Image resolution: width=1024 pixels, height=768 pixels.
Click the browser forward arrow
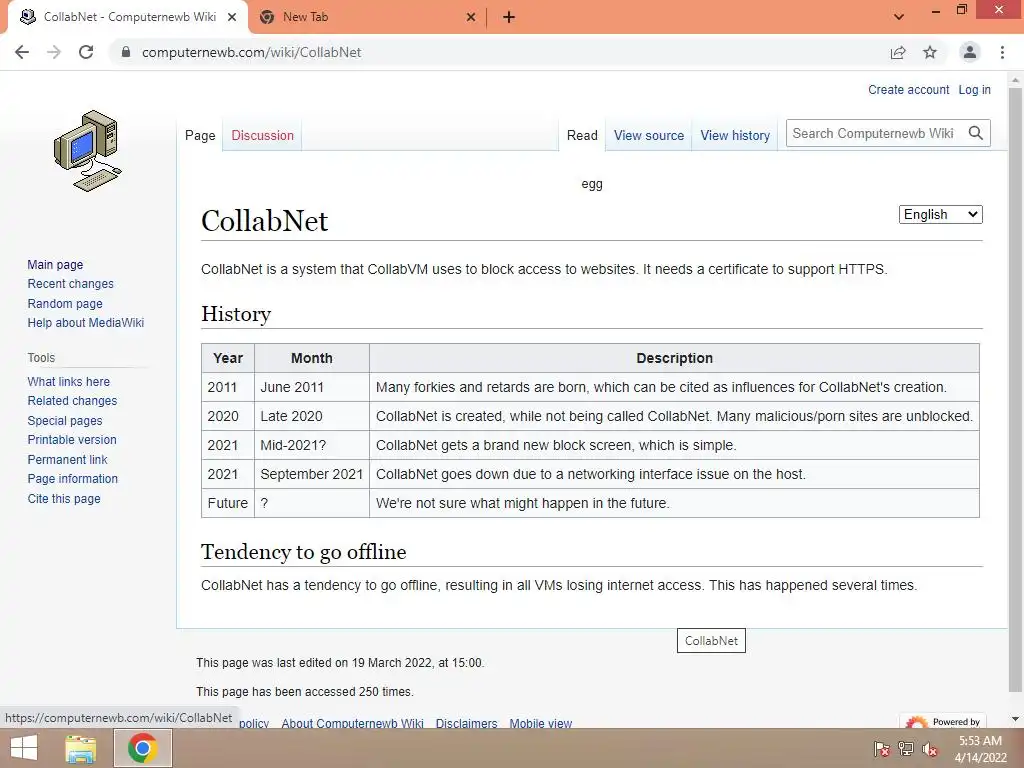pyautogui.click(x=54, y=52)
